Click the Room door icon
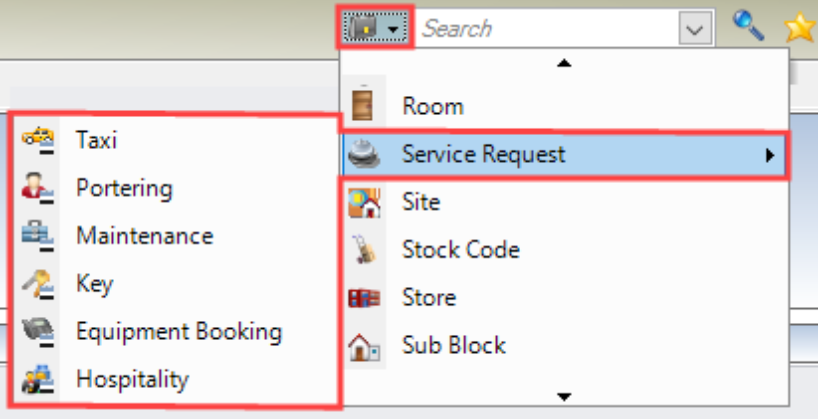 363,106
